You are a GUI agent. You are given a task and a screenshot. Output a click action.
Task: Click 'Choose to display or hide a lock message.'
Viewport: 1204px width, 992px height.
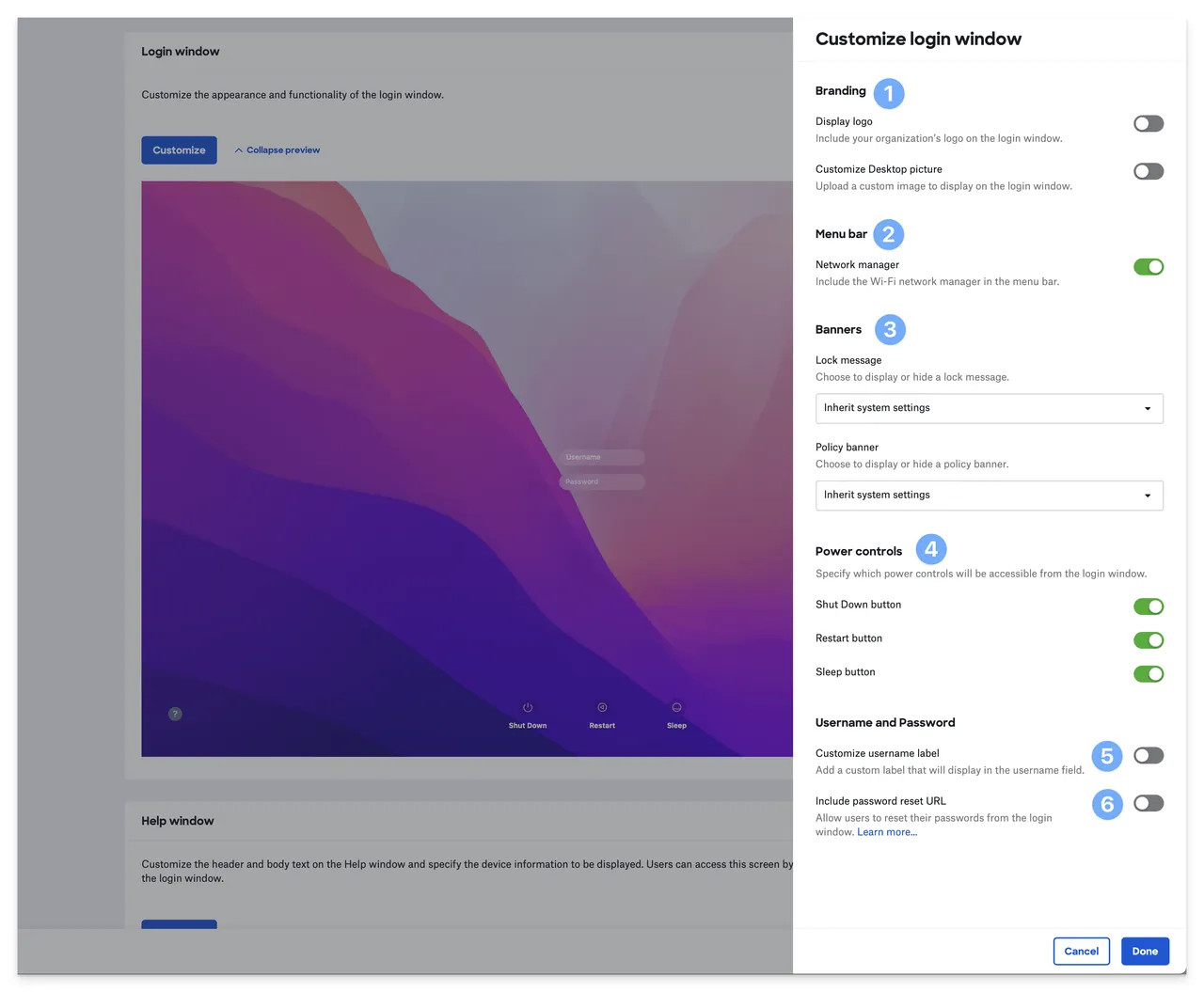(912, 377)
